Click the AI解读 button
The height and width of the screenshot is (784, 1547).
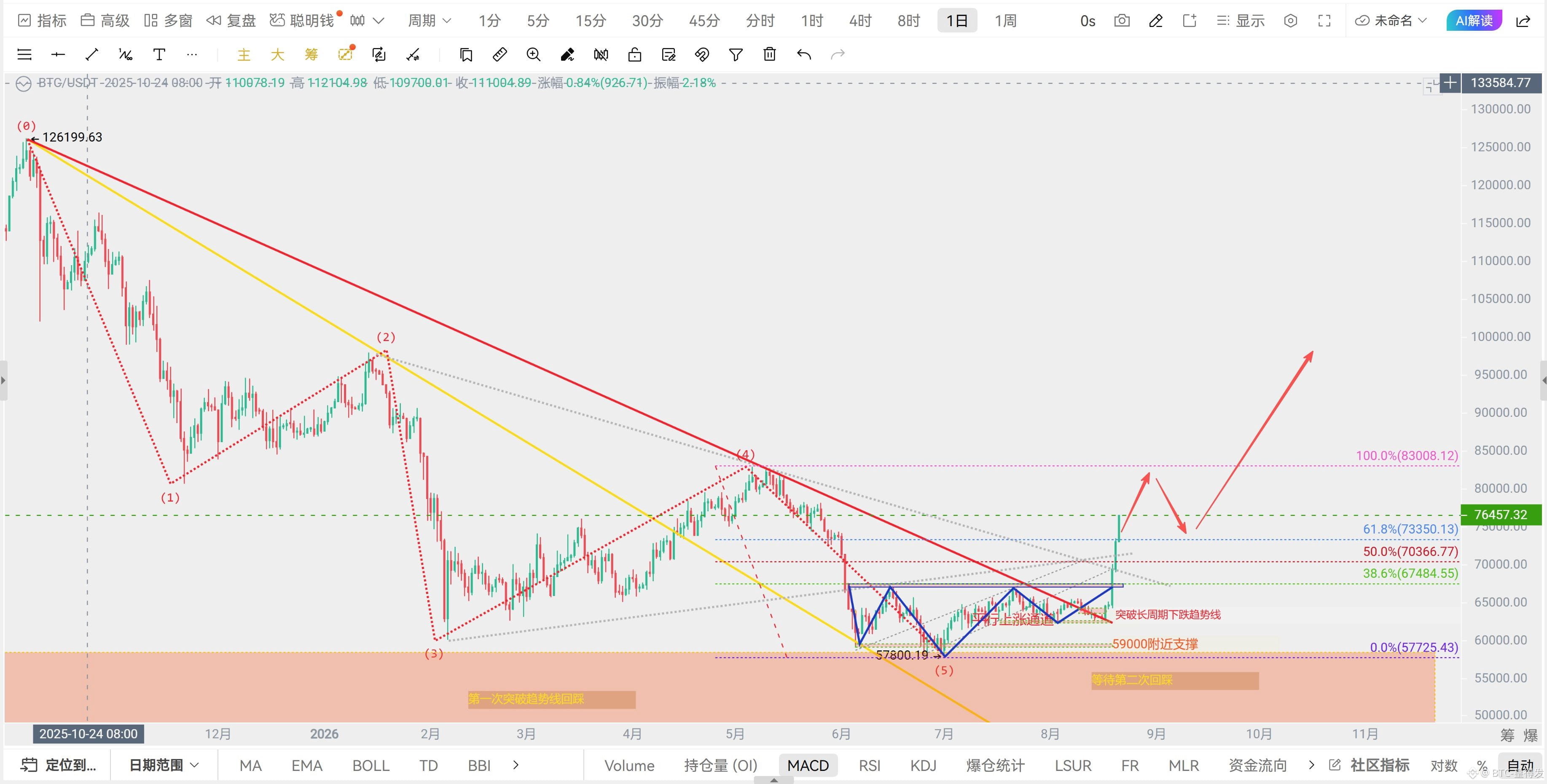[x=1474, y=21]
